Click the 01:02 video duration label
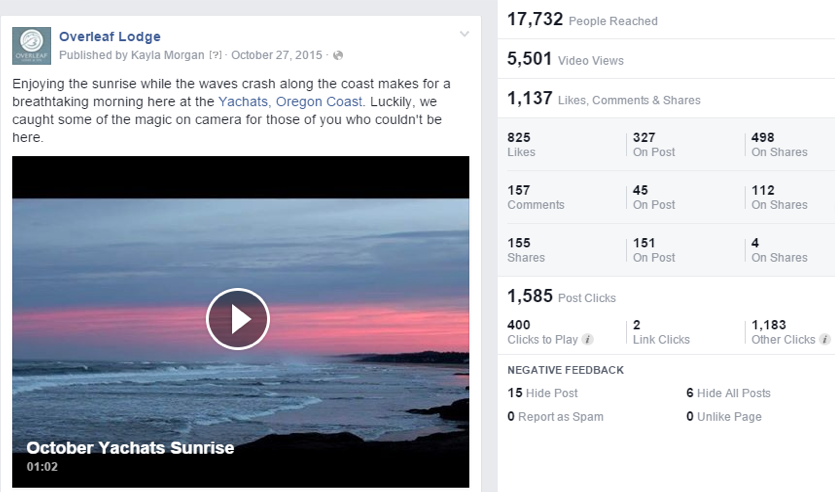The width and height of the screenshot is (835, 492). pos(42,467)
